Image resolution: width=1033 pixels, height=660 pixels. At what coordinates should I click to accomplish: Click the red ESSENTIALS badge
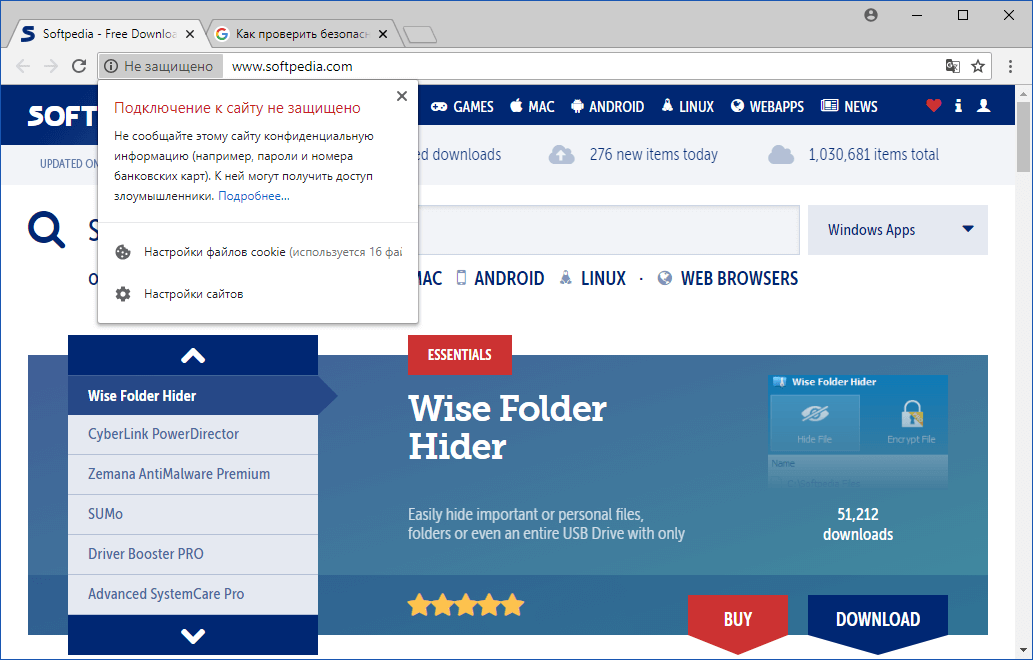460,354
